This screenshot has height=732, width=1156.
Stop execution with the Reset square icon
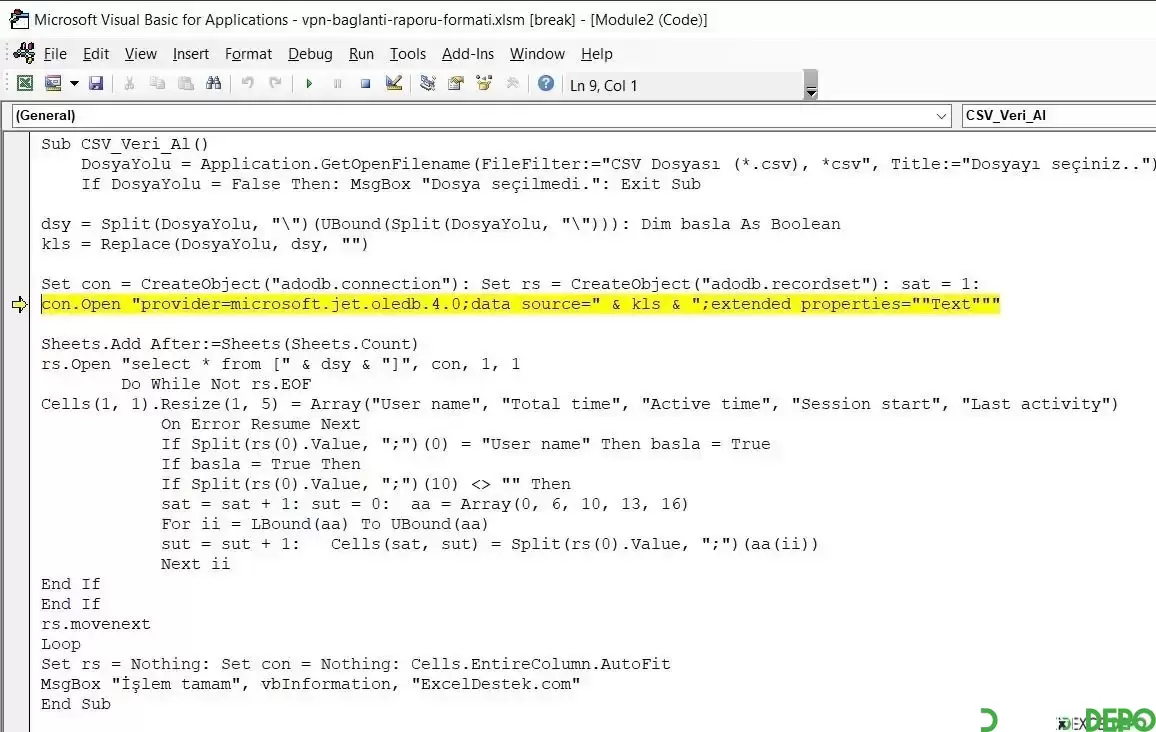[x=365, y=83]
